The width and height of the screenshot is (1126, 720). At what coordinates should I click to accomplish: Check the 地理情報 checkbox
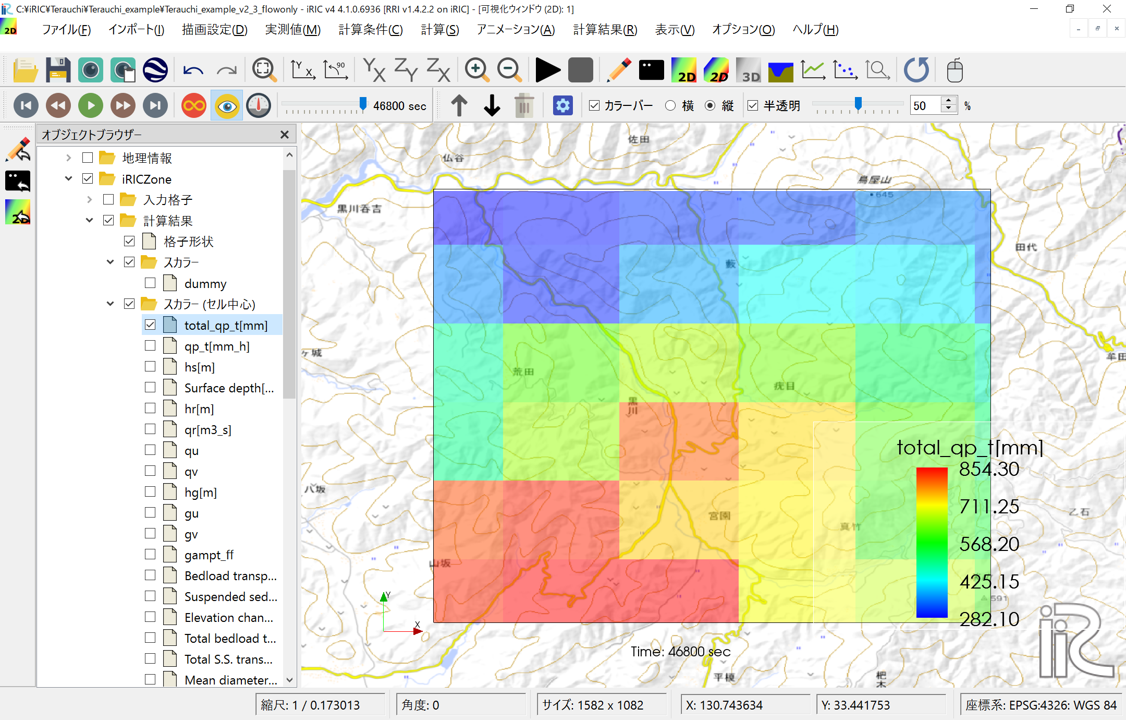point(88,157)
